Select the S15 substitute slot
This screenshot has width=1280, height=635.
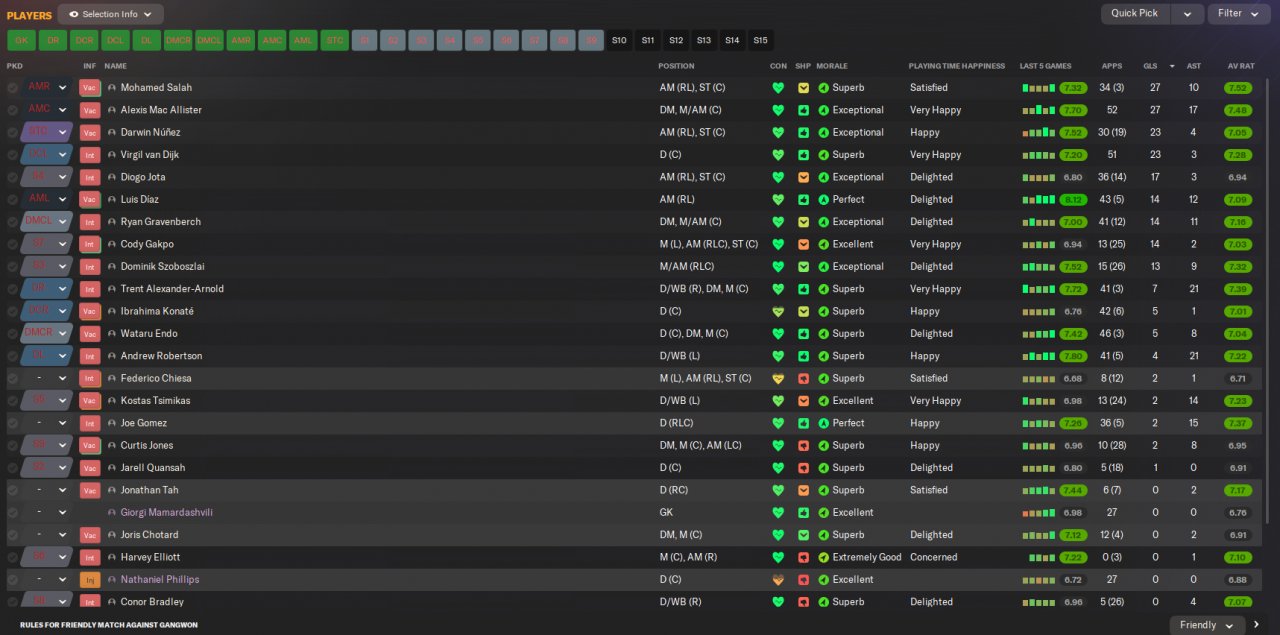(x=761, y=40)
